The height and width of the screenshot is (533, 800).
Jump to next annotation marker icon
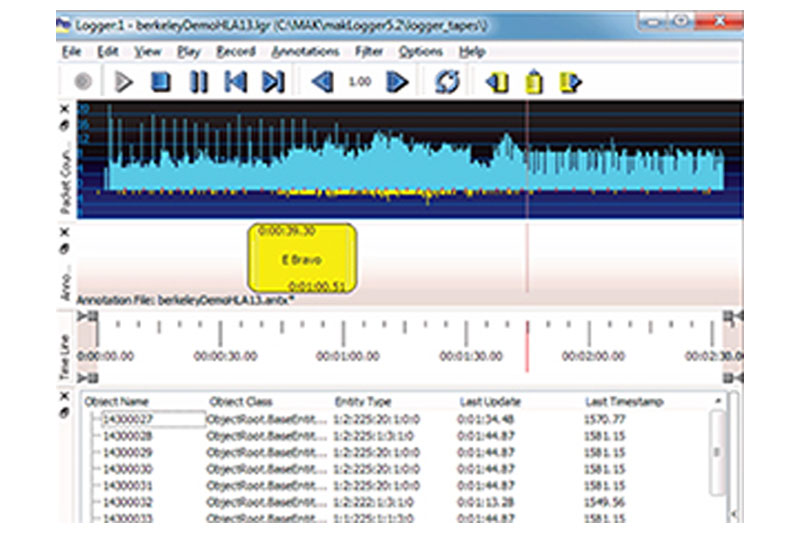click(570, 82)
